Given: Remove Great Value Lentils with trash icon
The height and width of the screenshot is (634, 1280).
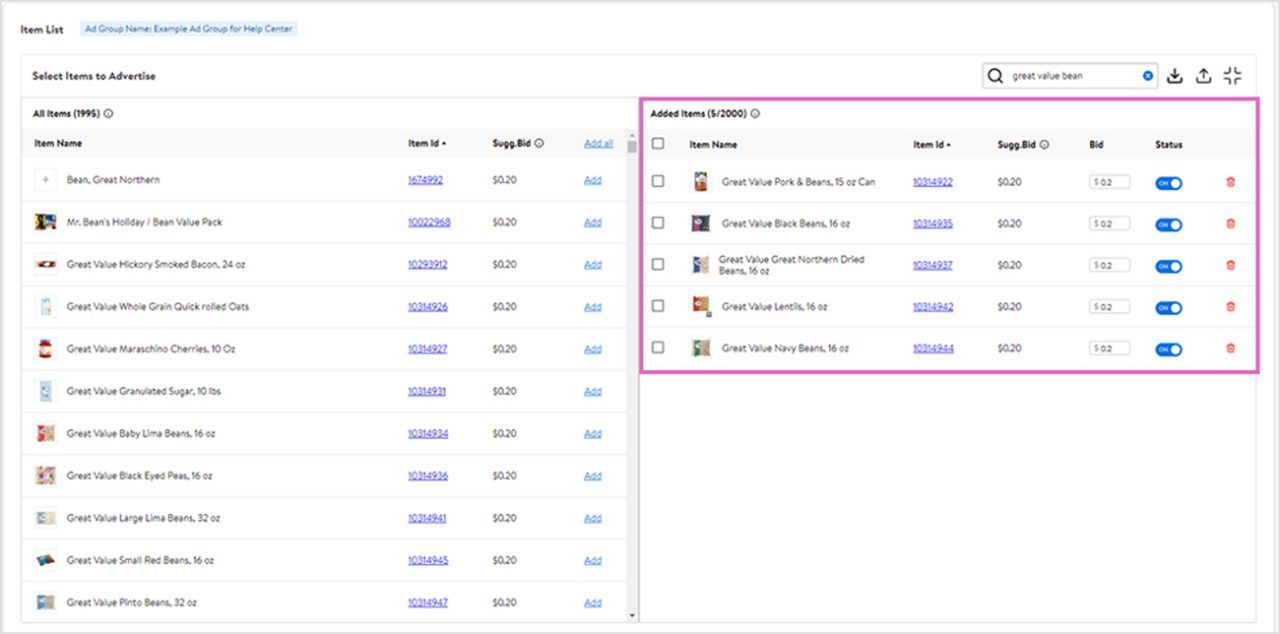Looking at the screenshot, I should pyautogui.click(x=1230, y=307).
